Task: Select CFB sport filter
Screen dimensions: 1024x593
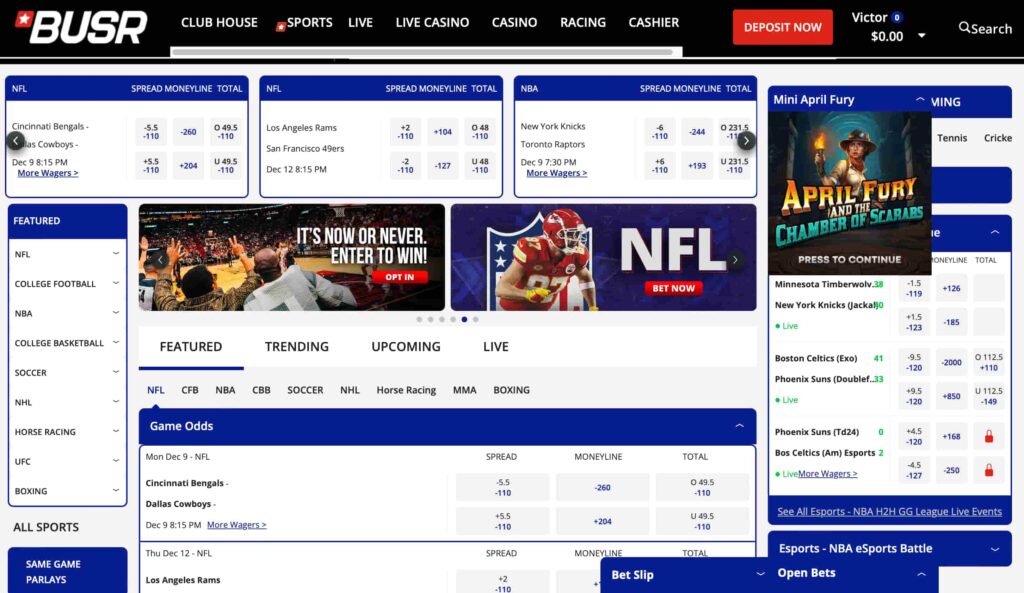Action: pyautogui.click(x=190, y=390)
